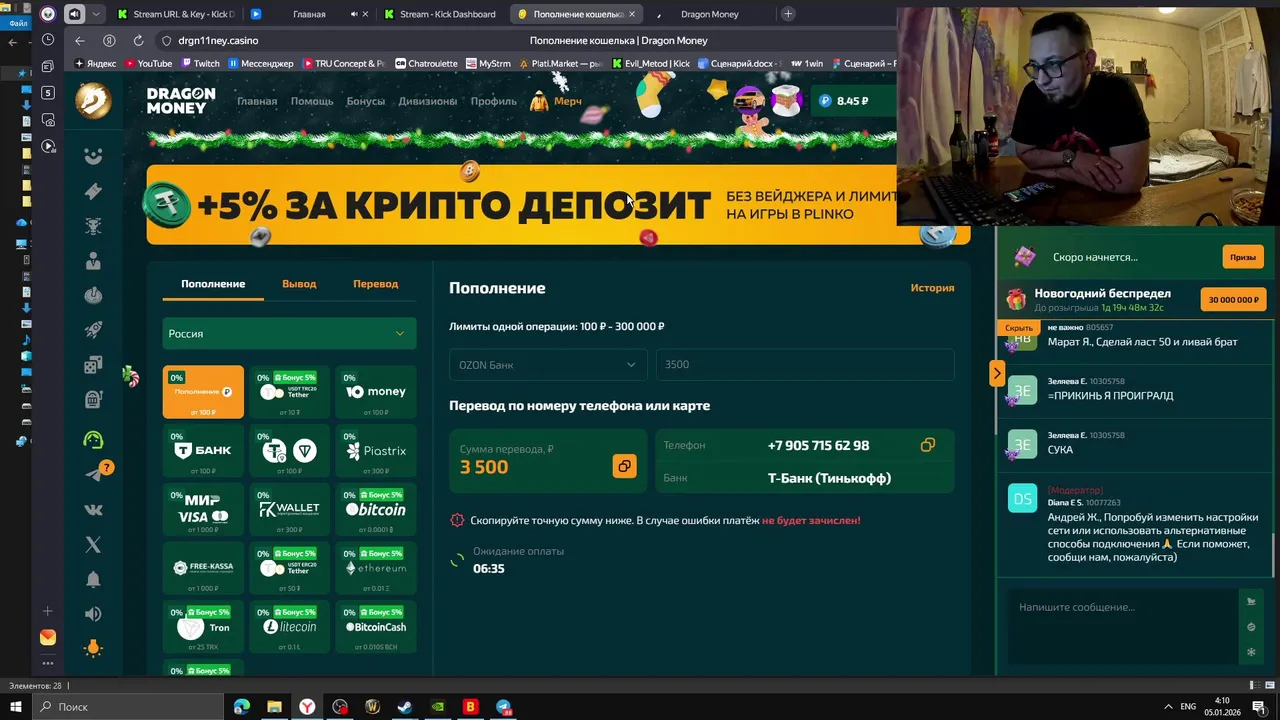Open the Мерч shop link

point(556,101)
